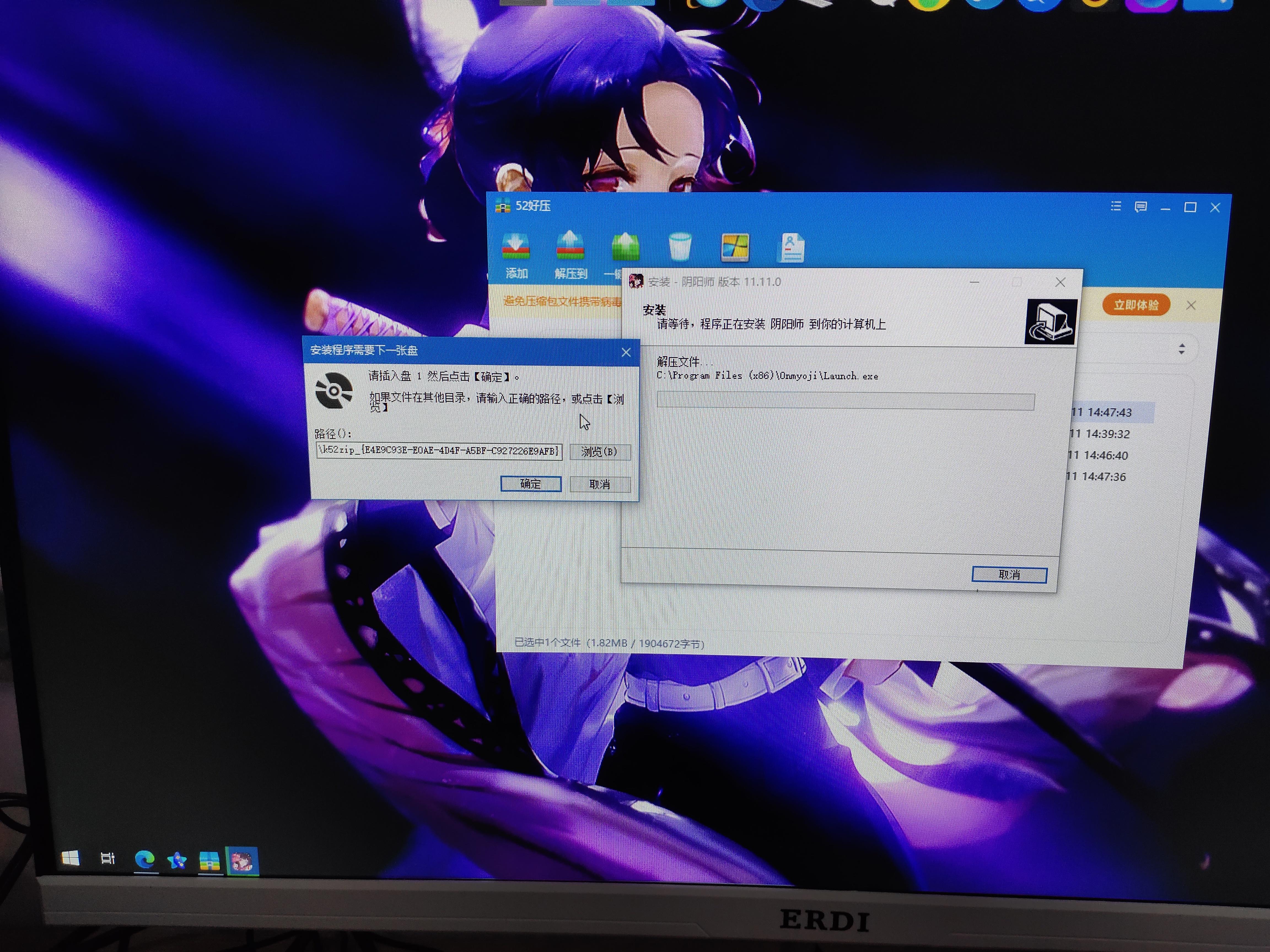
Task: Dismiss the orange virus-warning banner
Action: click(x=1191, y=305)
